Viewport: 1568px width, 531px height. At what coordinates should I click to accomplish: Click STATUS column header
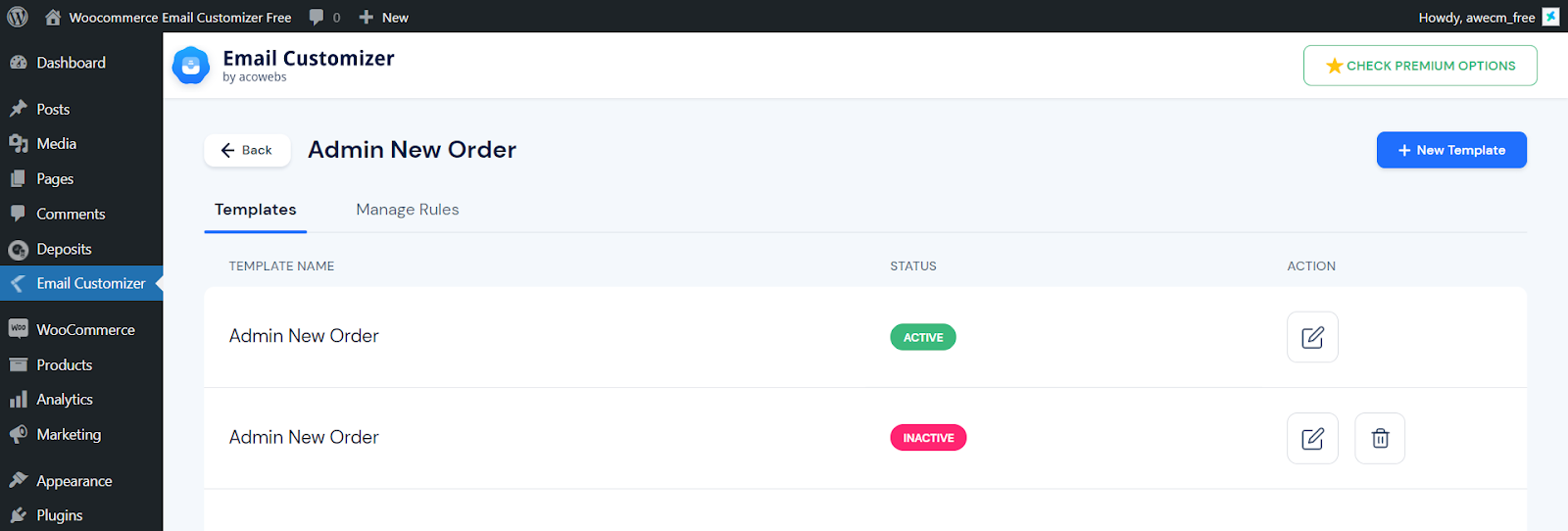coord(913,265)
